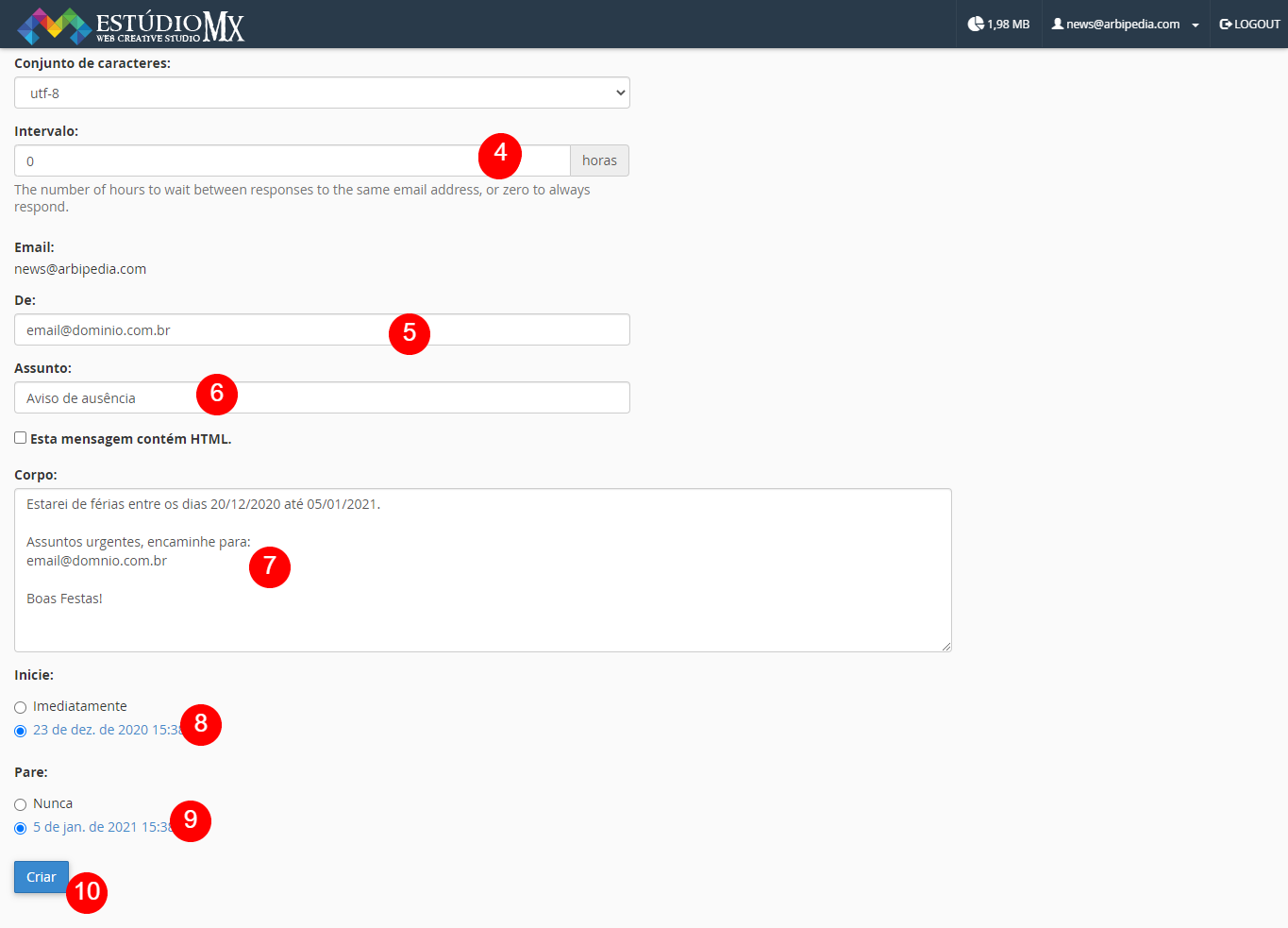The image size is (1288, 928).
Task: Click the disk usage pie chart icon
Action: pos(976,24)
